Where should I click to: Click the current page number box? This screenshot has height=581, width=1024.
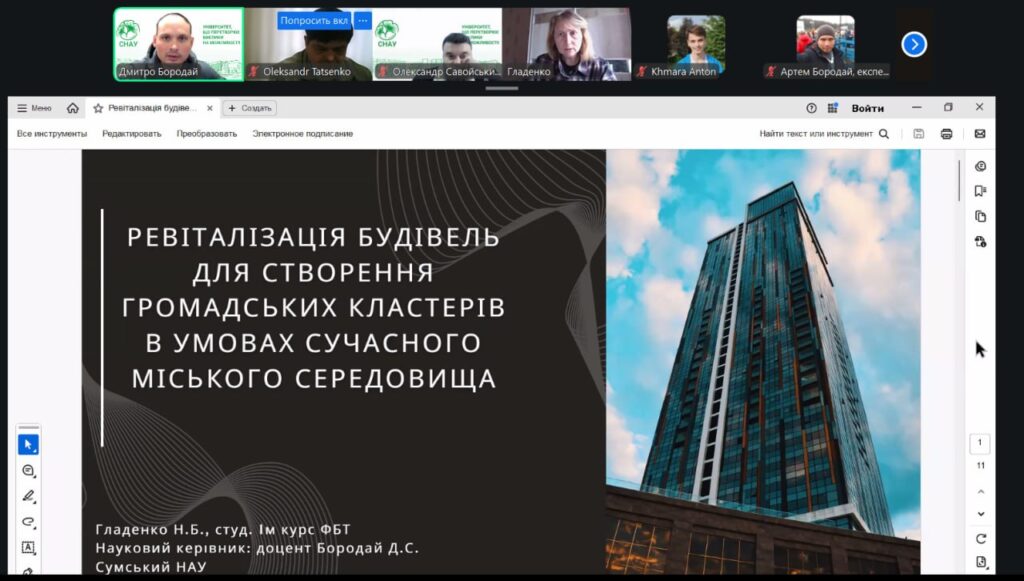(980, 443)
